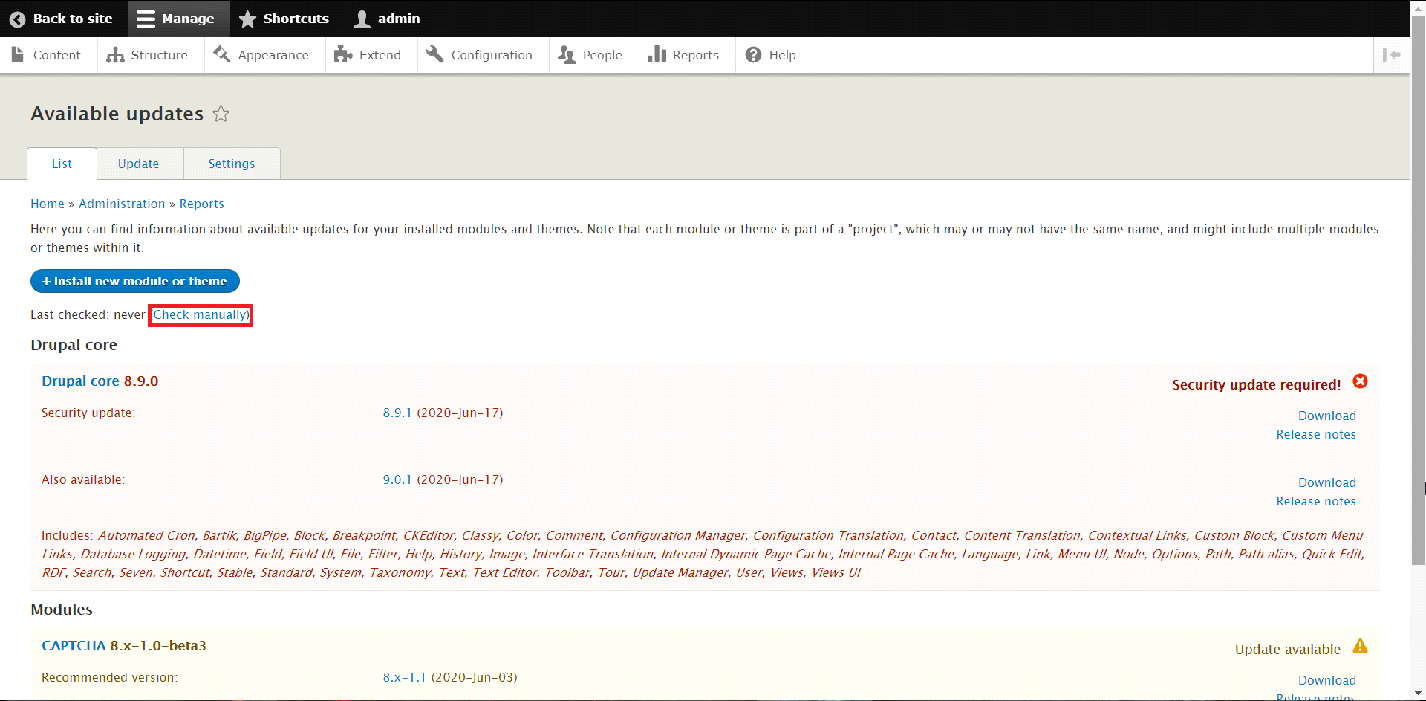Download Drupal core 8.9.1 security update
The height and width of the screenshot is (701, 1426).
(1326, 416)
